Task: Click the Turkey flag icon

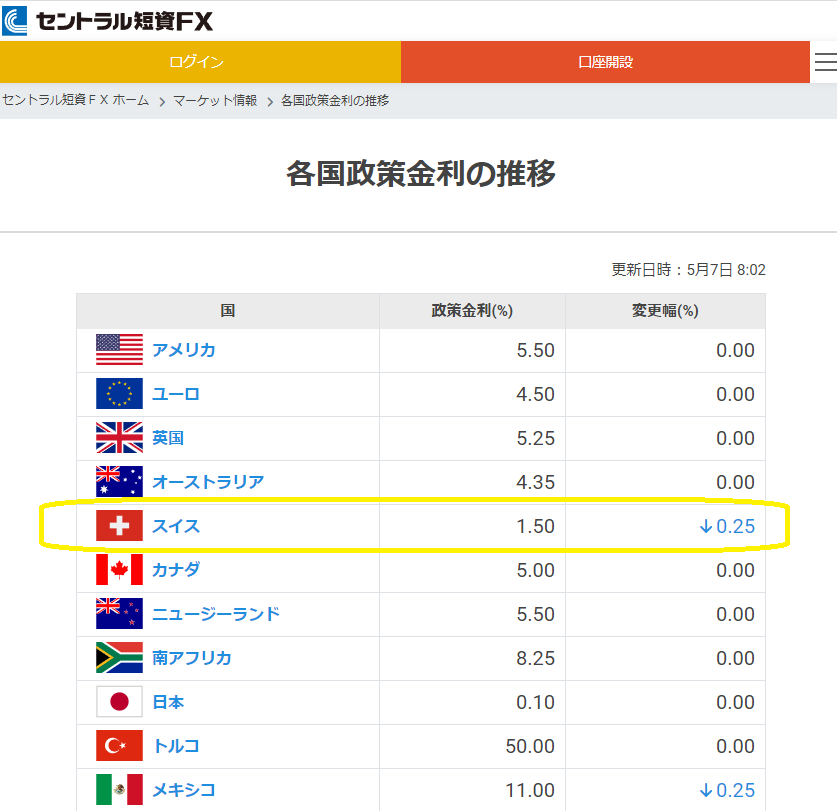Action: 120,745
